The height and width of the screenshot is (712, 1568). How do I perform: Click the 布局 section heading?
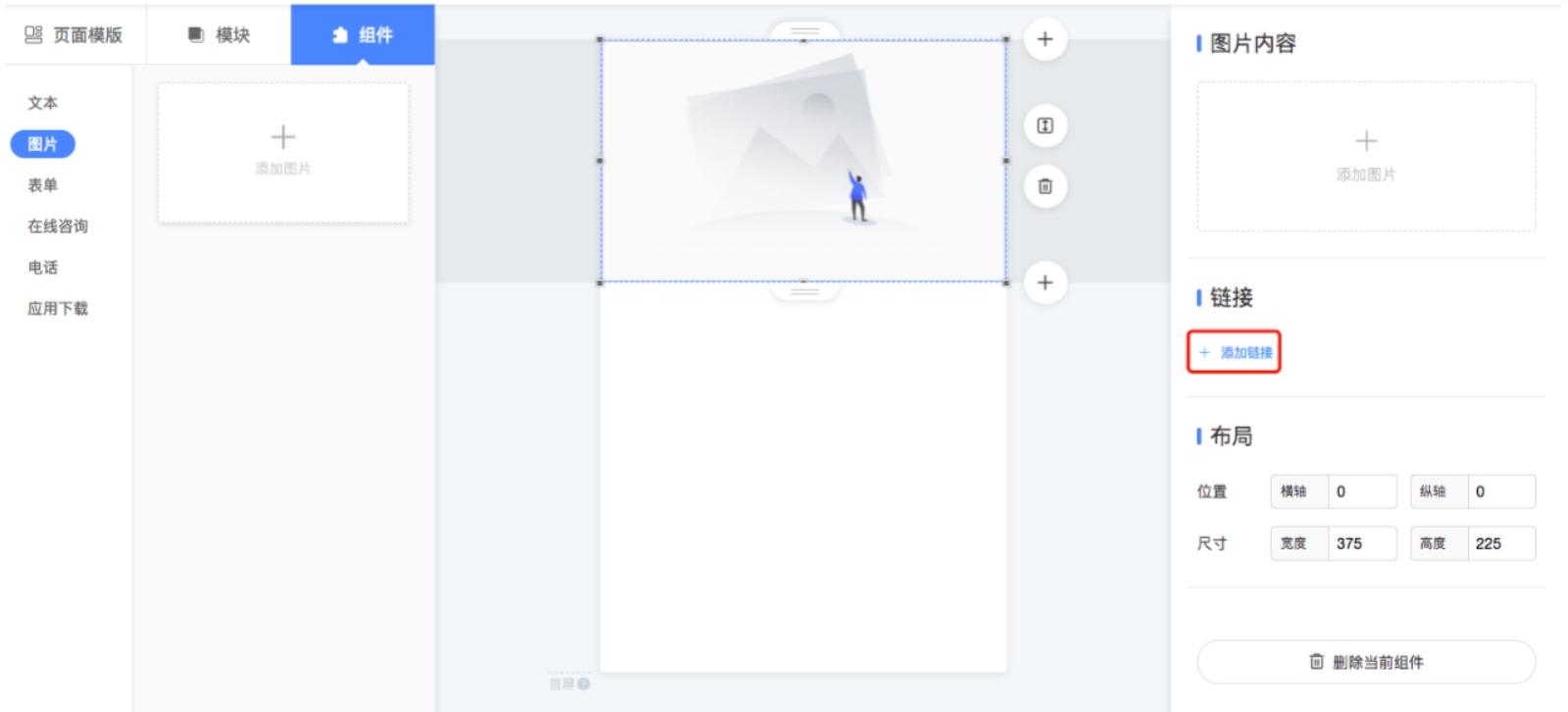click(x=1231, y=435)
